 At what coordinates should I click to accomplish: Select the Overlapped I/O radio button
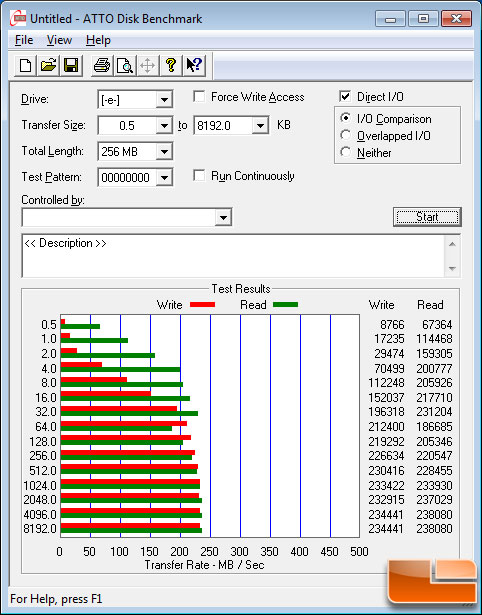click(x=346, y=135)
